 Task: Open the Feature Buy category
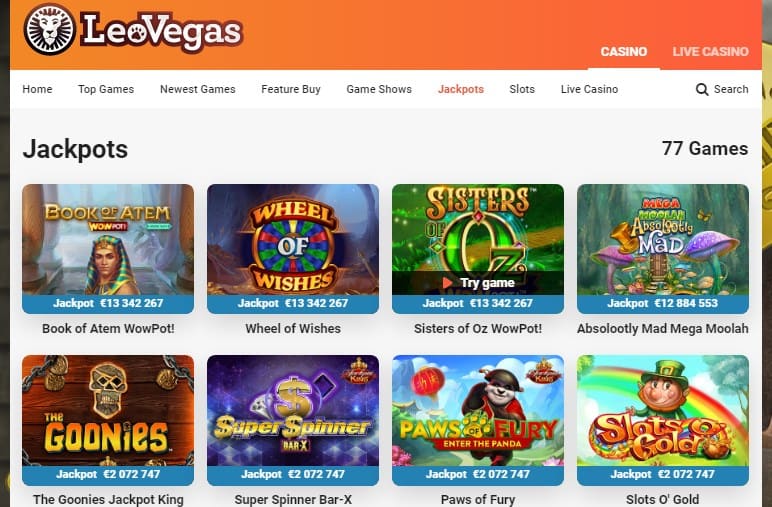click(290, 89)
